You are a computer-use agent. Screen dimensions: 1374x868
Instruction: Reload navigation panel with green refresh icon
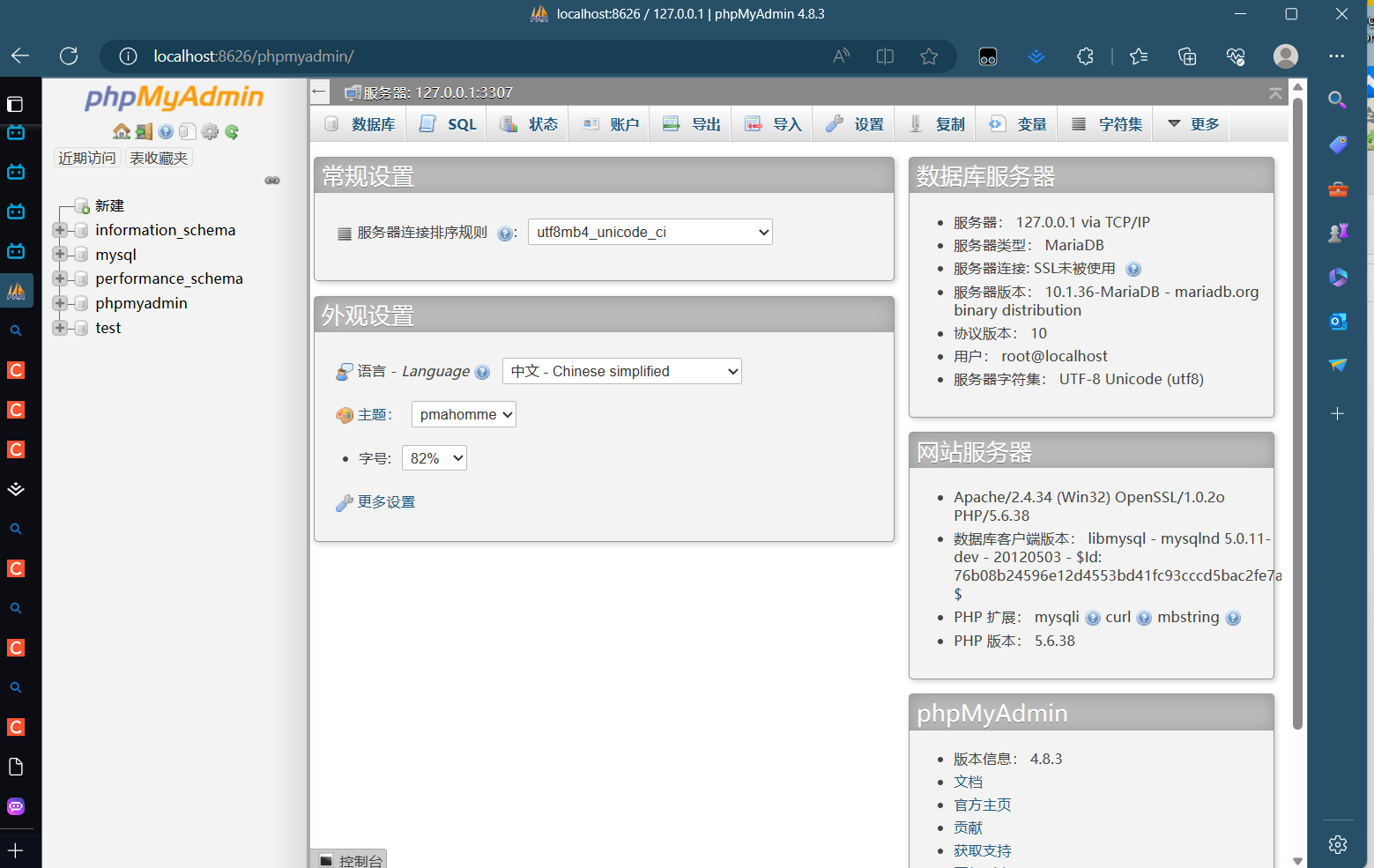(x=232, y=131)
